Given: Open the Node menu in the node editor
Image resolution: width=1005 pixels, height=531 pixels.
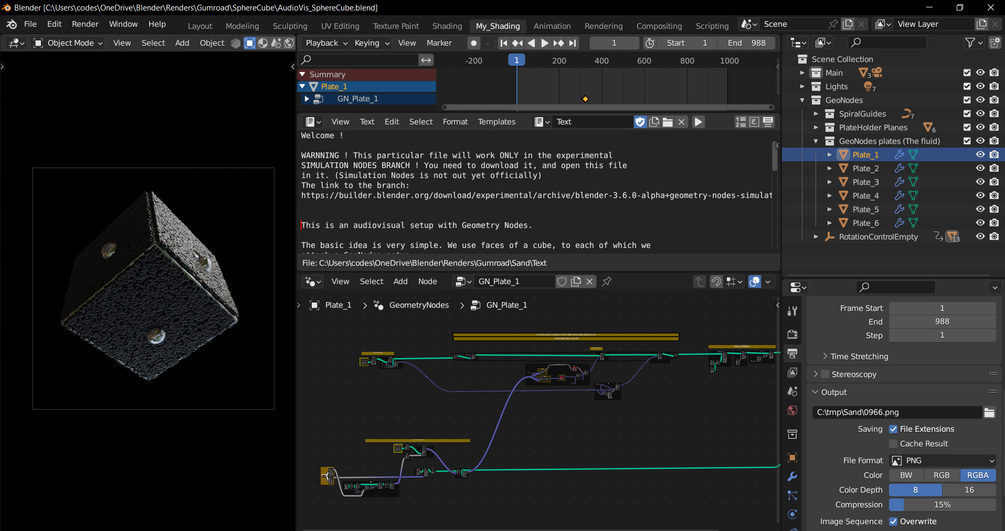Looking at the screenshot, I should [x=428, y=282].
